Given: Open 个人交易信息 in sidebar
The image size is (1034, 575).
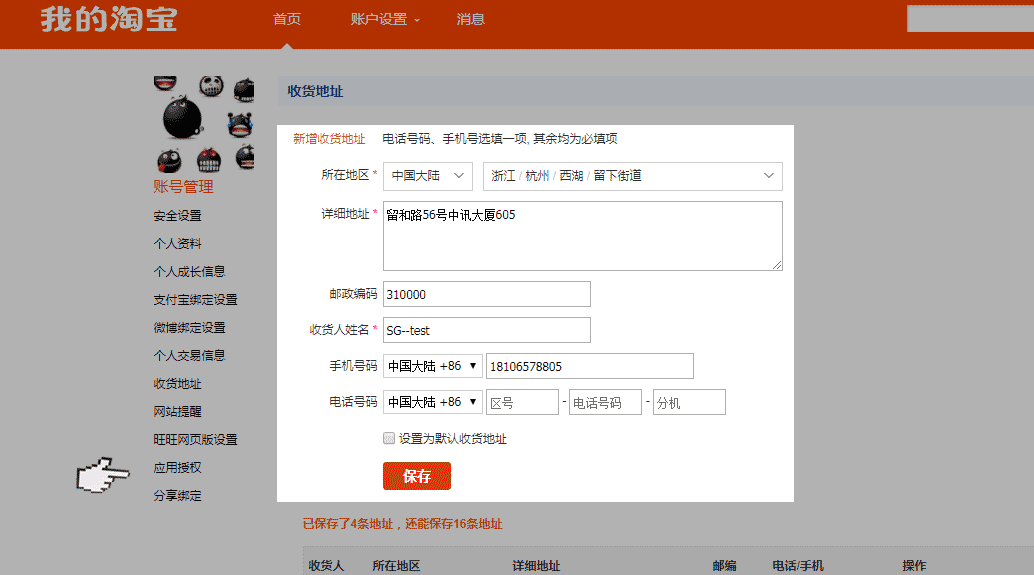Looking at the screenshot, I should (x=189, y=355).
